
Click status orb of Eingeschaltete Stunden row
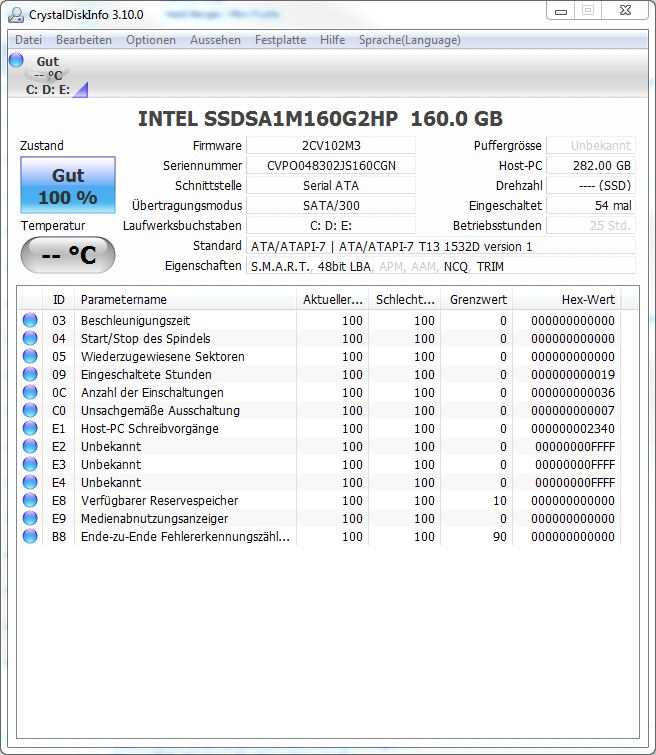point(30,374)
